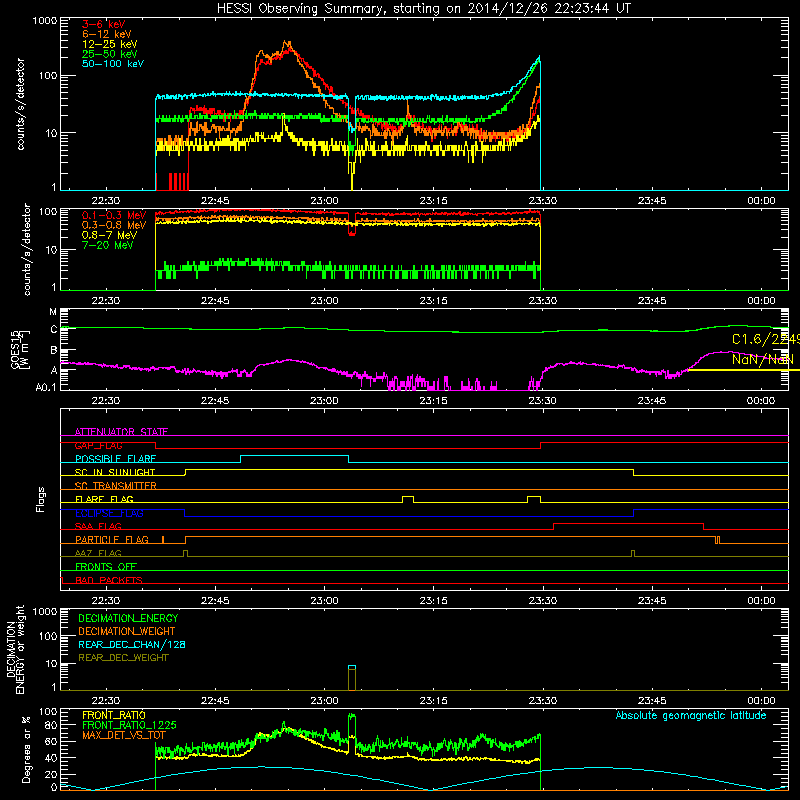Click the FRONTS_OFF flag label
Screen dimensions: 800x800
(x=106, y=567)
